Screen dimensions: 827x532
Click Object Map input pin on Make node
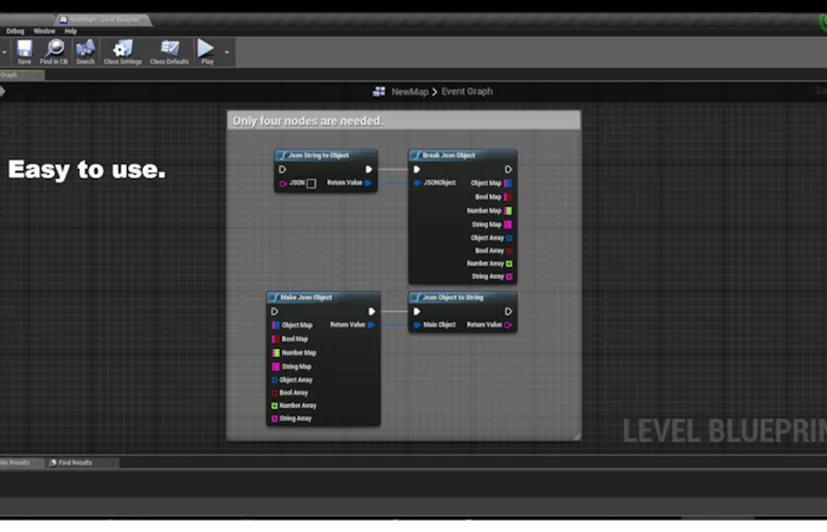tap(275, 325)
